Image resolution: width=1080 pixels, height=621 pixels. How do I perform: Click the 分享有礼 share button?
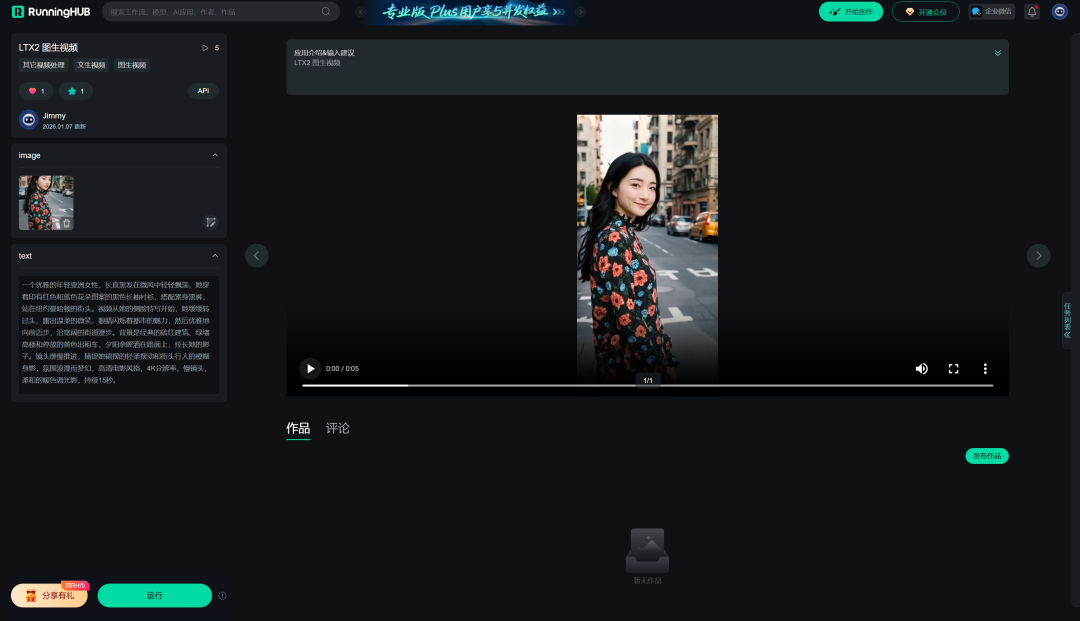[50, 596]
